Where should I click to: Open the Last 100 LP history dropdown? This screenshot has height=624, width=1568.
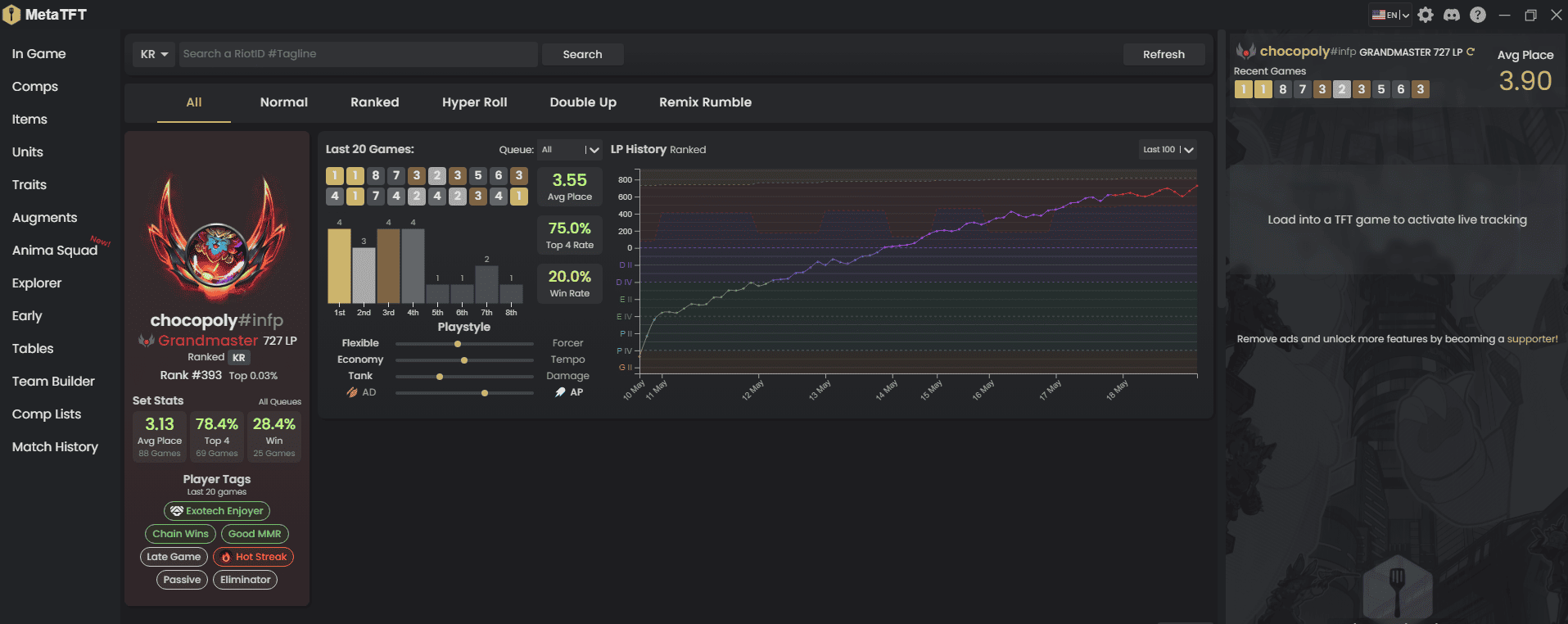[x=1168, y=150]
